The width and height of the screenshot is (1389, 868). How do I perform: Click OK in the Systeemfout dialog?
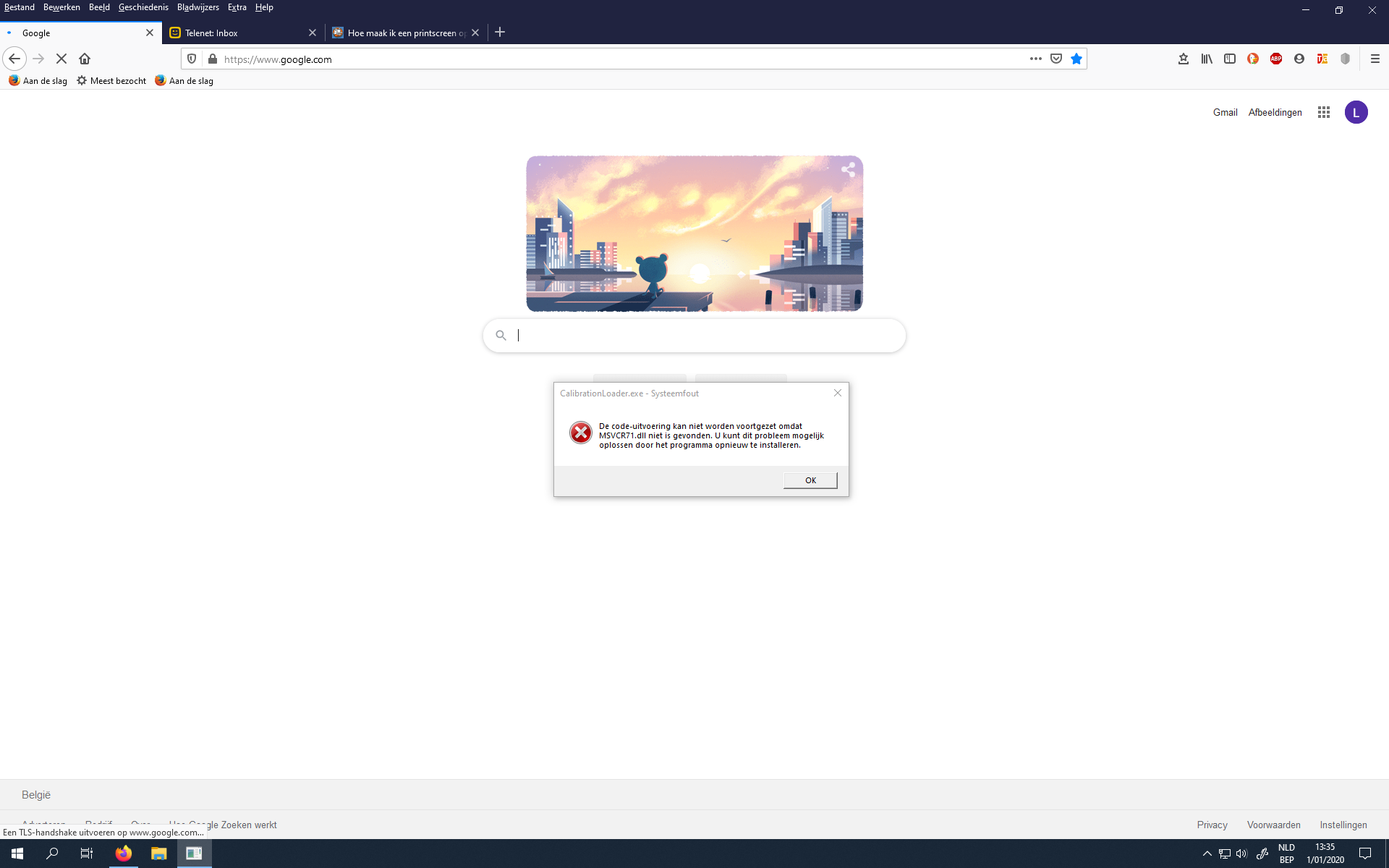[810, 480]
